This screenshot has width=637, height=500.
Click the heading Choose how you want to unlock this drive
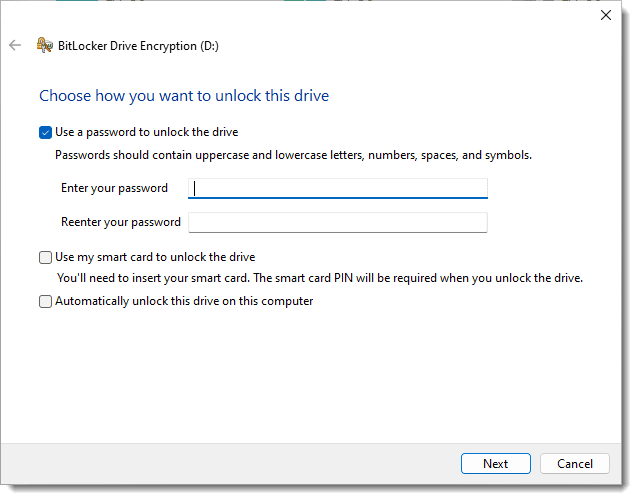click(184, 96)
